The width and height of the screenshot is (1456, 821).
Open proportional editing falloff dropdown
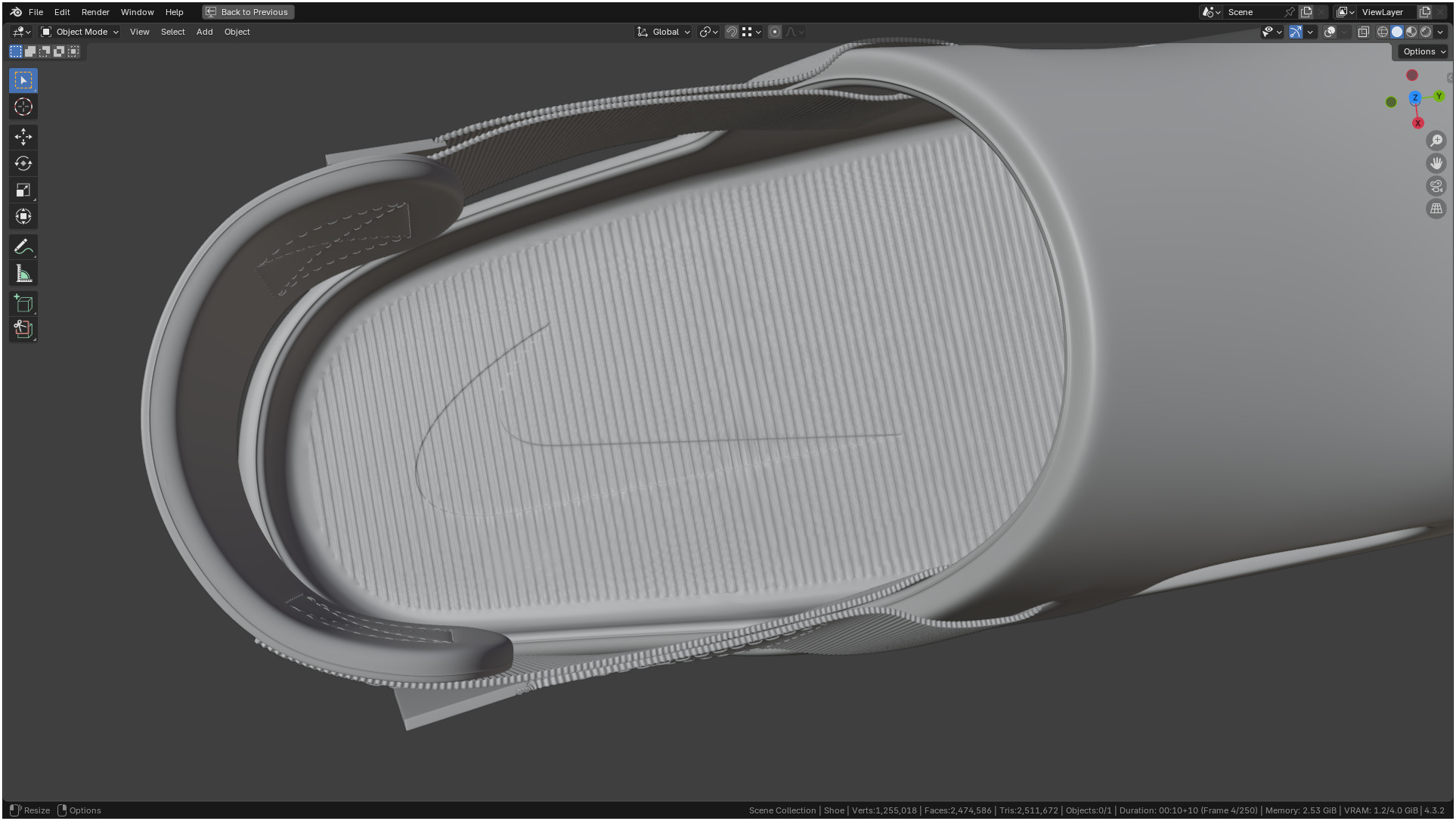795,32
